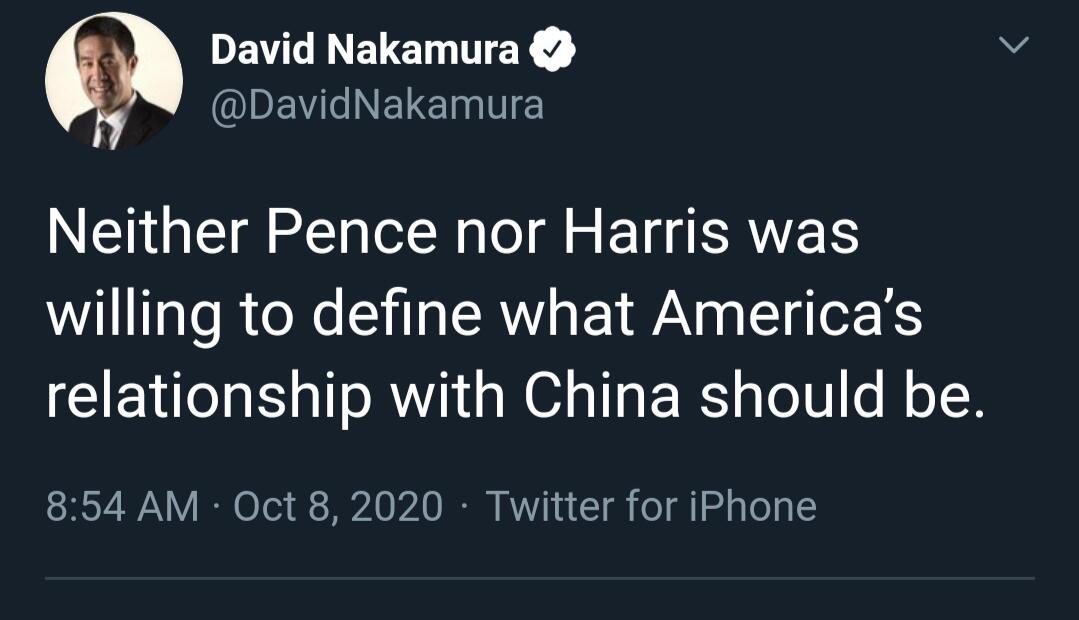Open the tweet options chevron menu

coord(1015,46)
